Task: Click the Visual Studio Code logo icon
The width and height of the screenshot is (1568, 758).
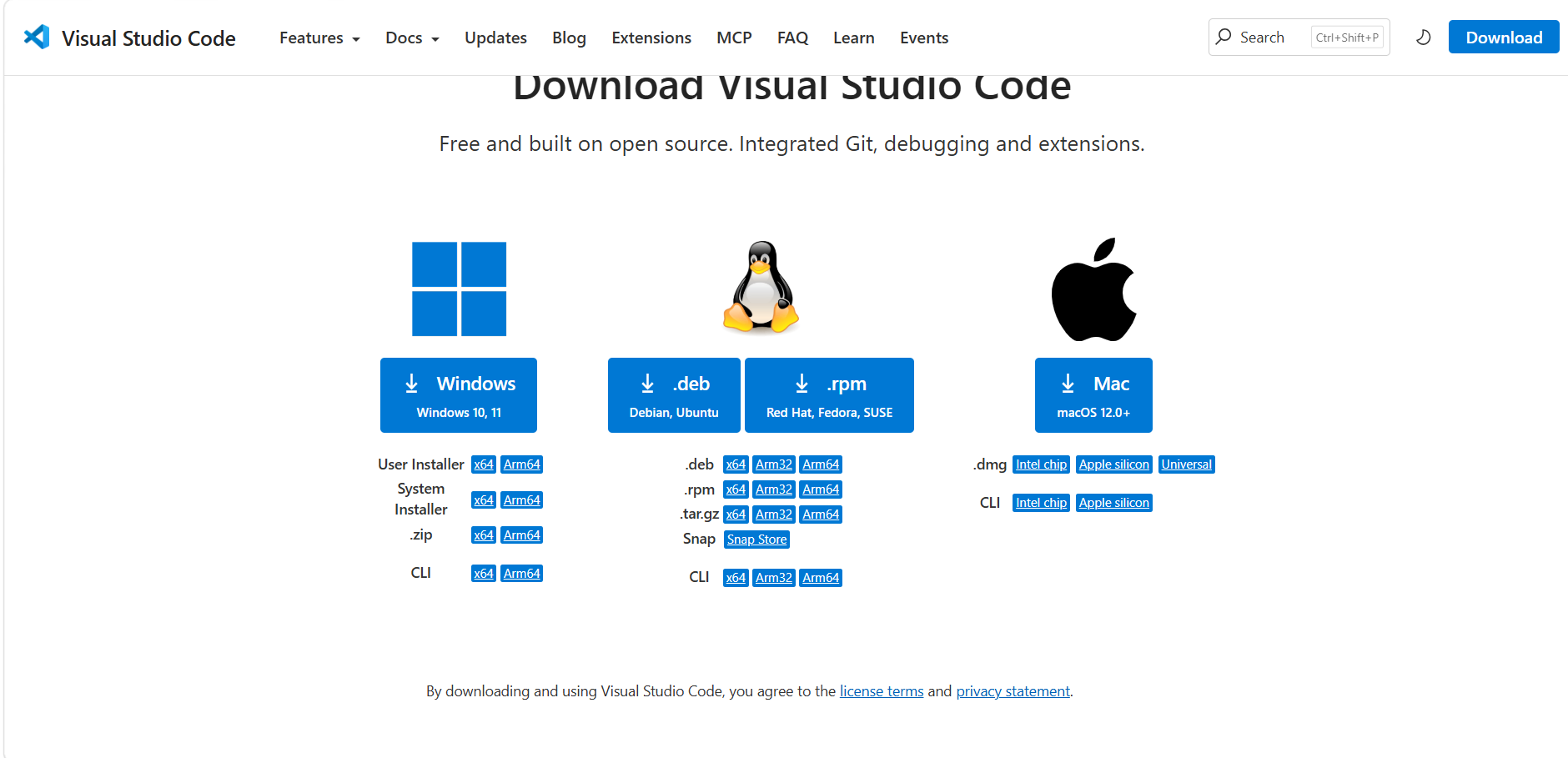Action: coord(37,37)
